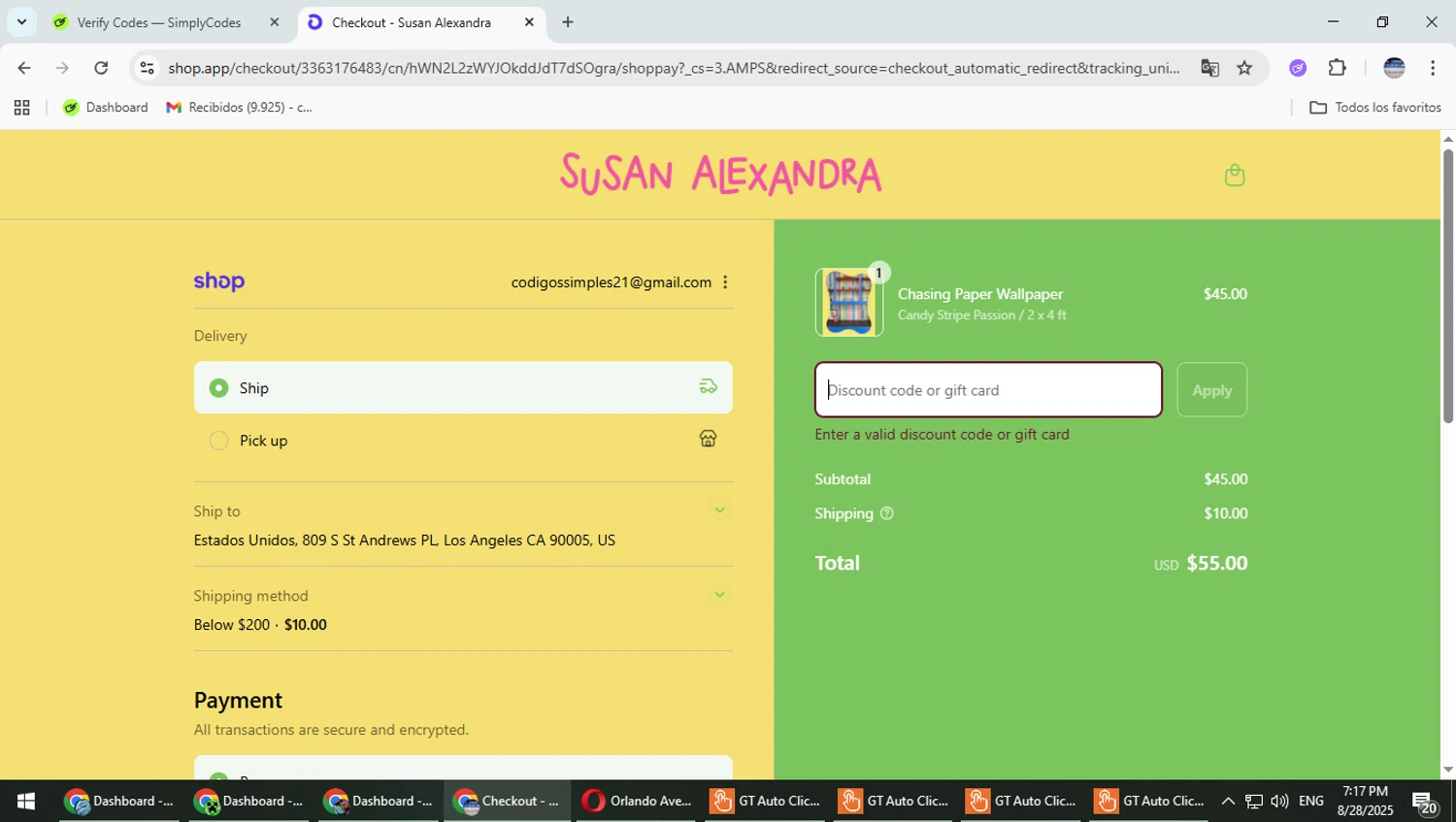Open the Recibidos Gmail bookmark
Screen dimensions: 1456x822
tap(240, 108)
